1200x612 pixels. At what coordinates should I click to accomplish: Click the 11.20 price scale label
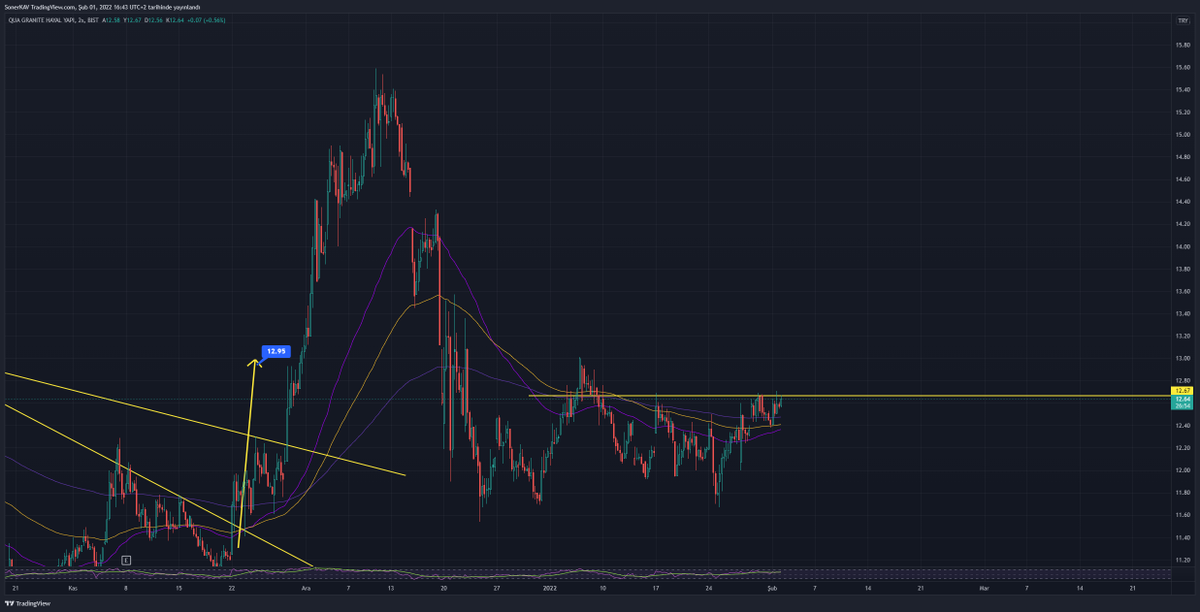click(x=1182, y=560)
